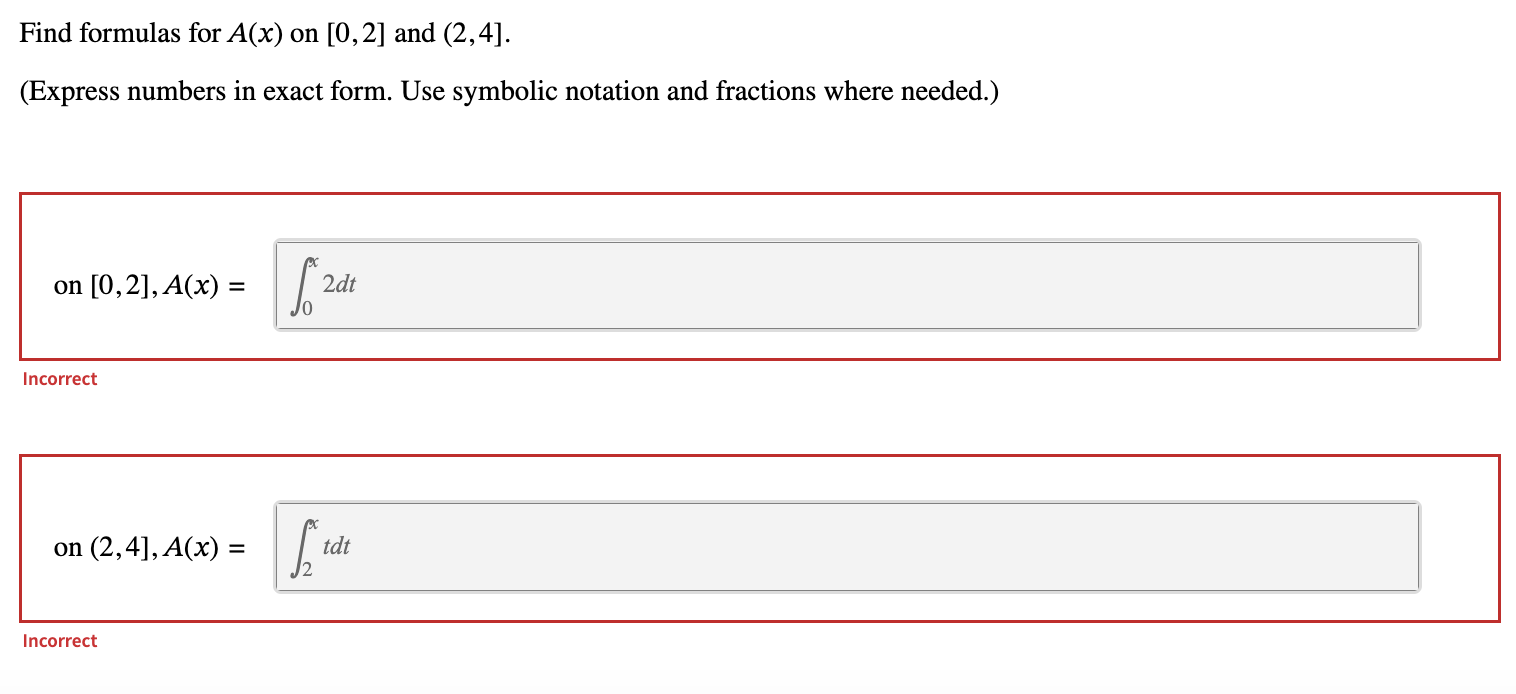The height and width of the screenshot is (694, 1516).
Task: Click the second Incorrect label
Action: [x=59, y=640]
